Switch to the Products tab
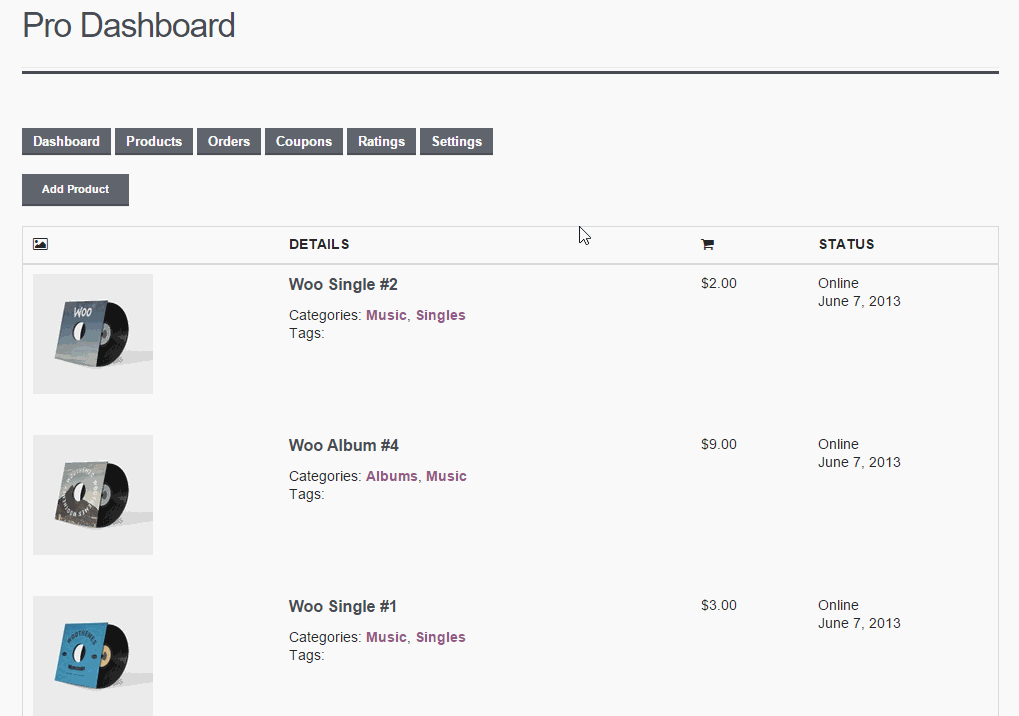 pos(154,142)
